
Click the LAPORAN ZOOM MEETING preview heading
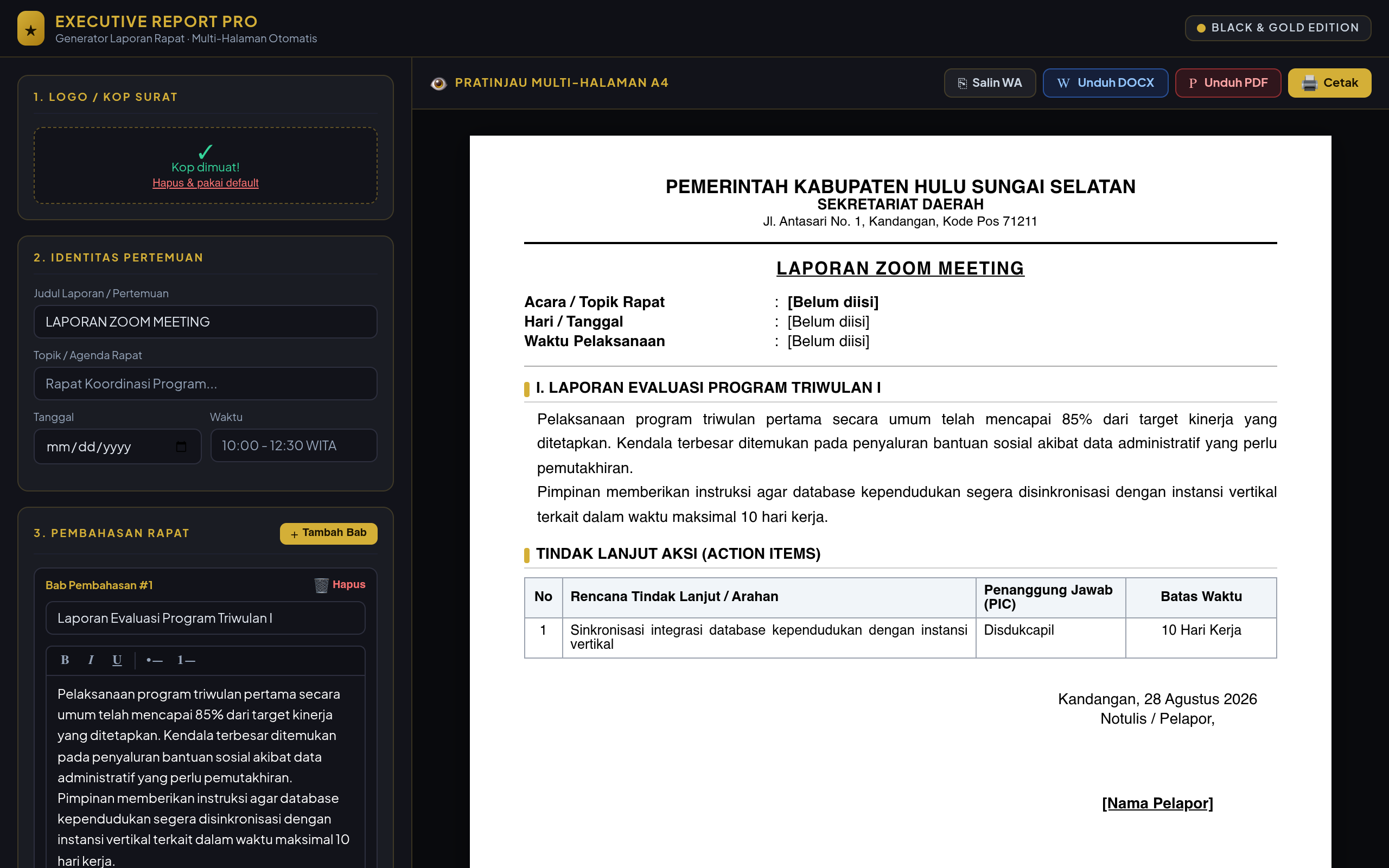900,268
